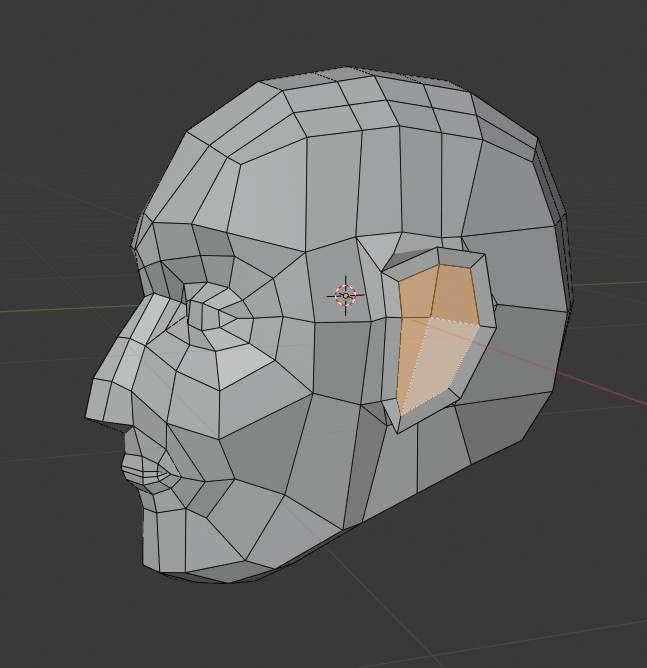The height and width of the screenshot is (668, 647).
Task: Select the upper-left orange face inside the ear
Action: click(417, 294)
